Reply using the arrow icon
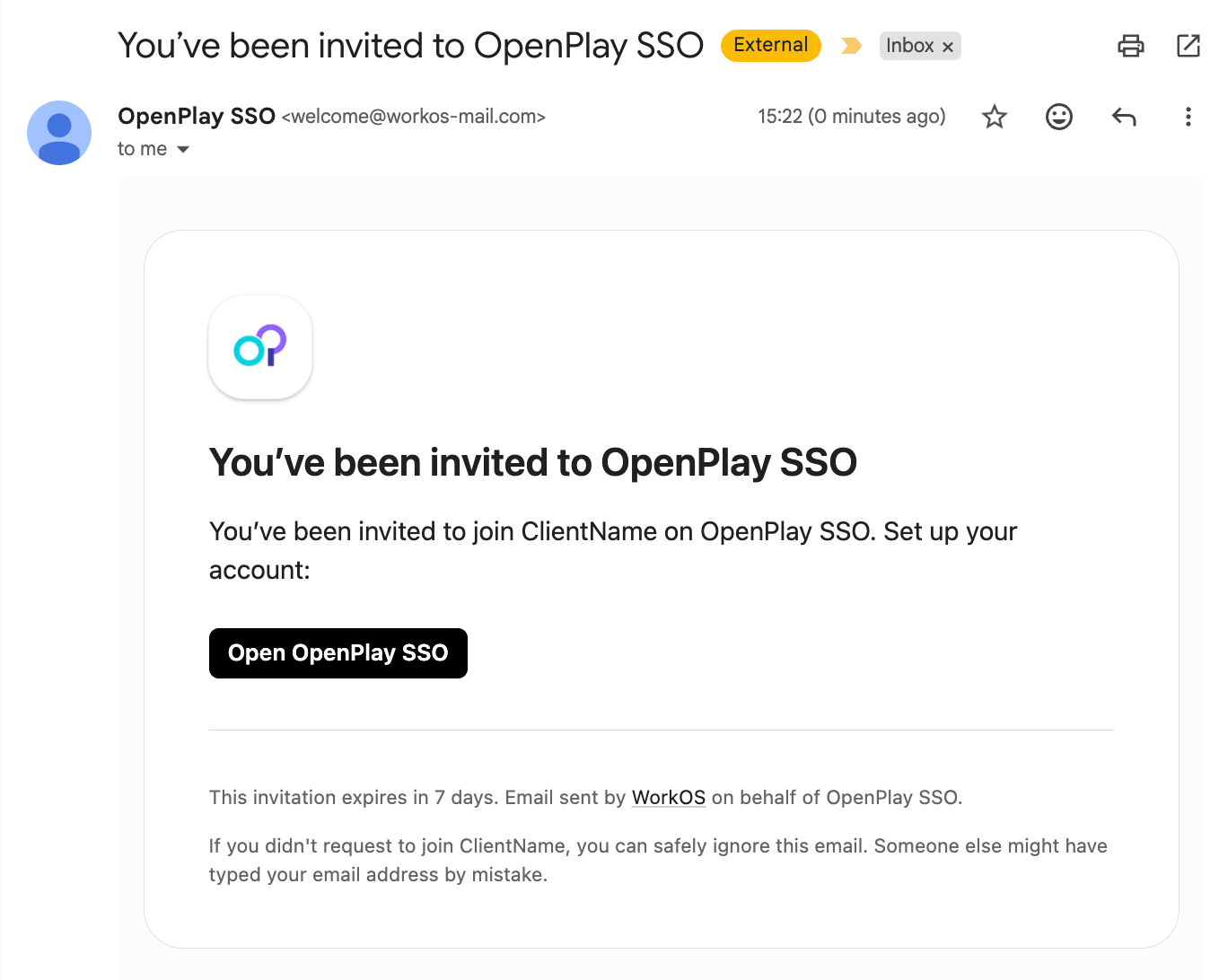1219x980 pixels. click(x=1124, y=117)
